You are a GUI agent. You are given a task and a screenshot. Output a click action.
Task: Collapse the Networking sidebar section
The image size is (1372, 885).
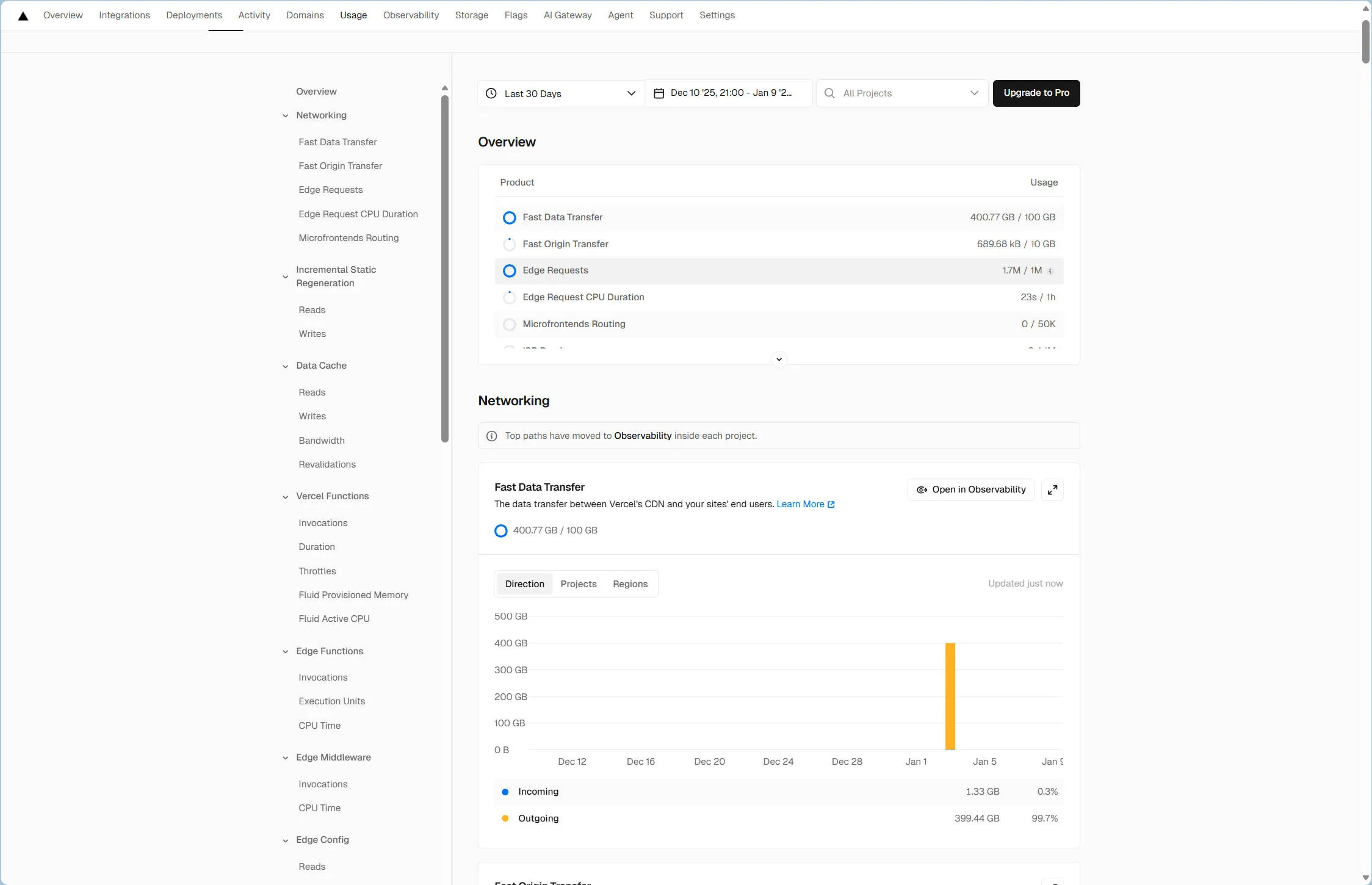pos(285,116)
